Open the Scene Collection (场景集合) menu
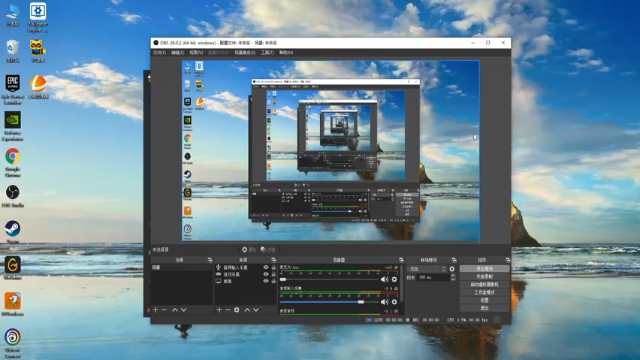This screenshot has width=640, height=360. tap(245, 53)
